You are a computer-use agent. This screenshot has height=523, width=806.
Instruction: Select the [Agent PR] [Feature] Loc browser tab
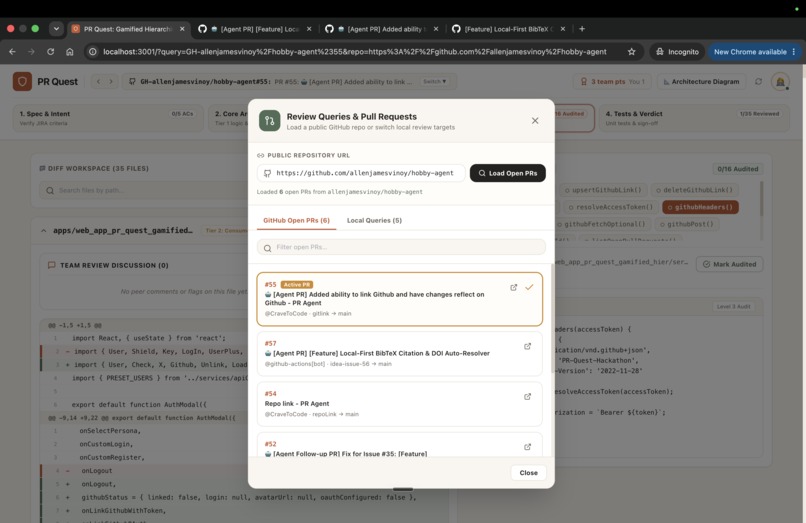click(255, 29)
